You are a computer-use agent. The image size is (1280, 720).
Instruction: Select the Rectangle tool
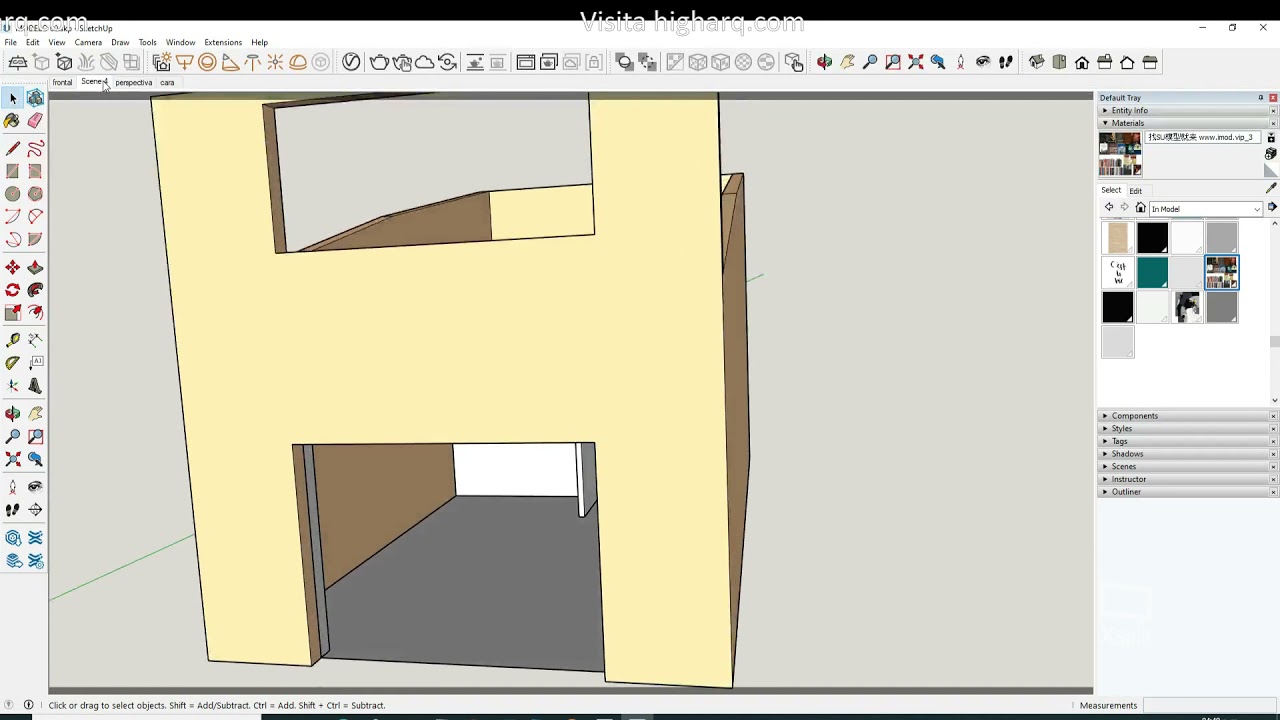[x=13, y=172]
